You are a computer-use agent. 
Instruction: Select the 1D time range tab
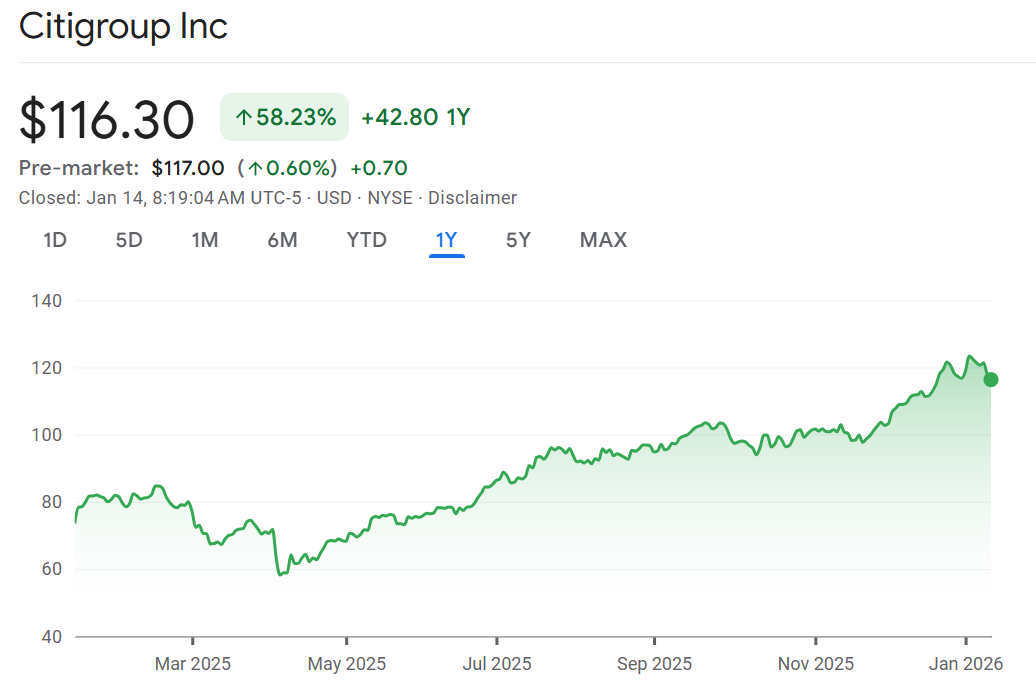tap(55, 240)
